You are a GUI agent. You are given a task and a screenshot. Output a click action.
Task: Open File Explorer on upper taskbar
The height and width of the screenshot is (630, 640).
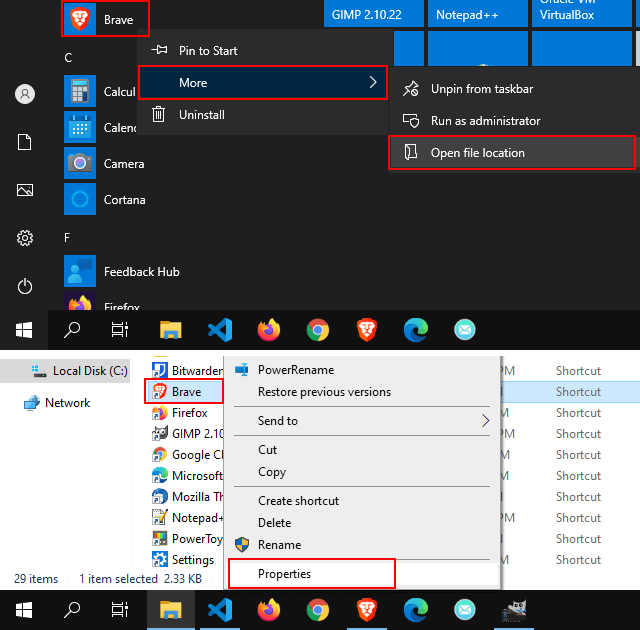(x=171, y=330)
